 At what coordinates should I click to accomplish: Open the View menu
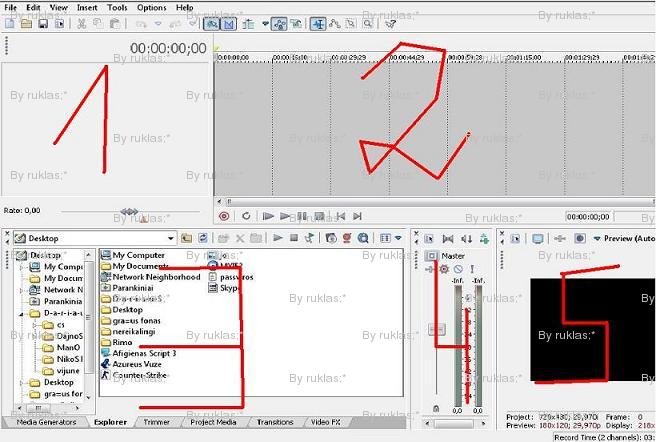(x=59, y=8)
